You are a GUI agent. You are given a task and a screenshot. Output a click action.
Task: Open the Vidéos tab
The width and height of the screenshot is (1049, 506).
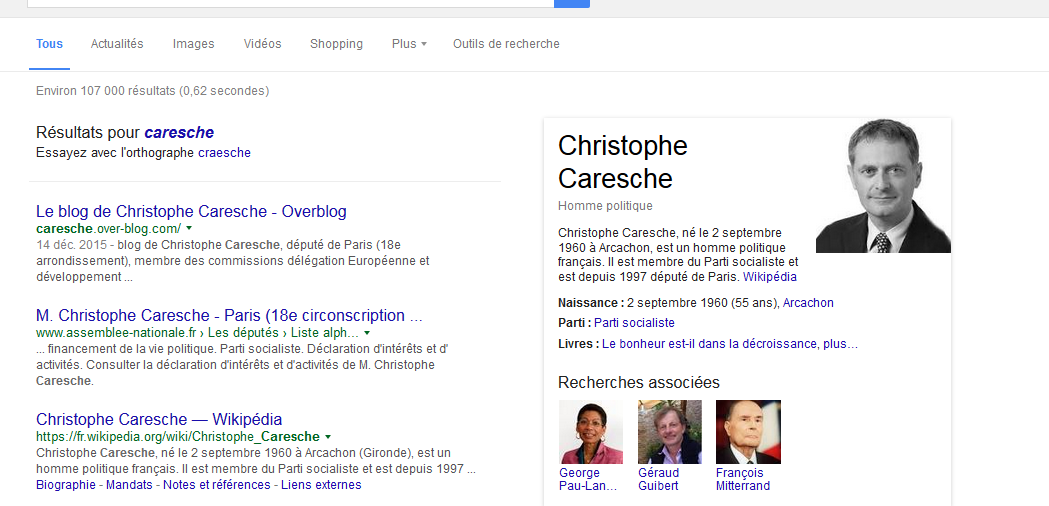click(x=262, y=44)
